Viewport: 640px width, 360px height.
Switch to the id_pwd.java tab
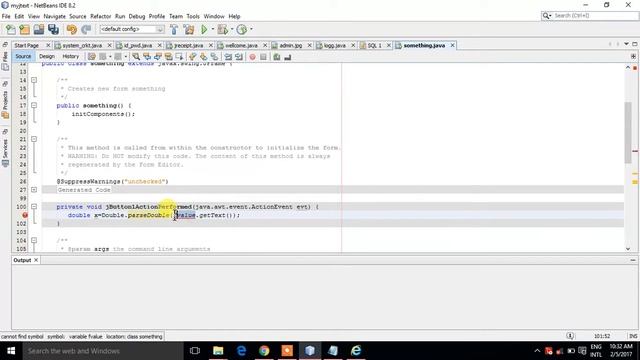tap(138, 45)
